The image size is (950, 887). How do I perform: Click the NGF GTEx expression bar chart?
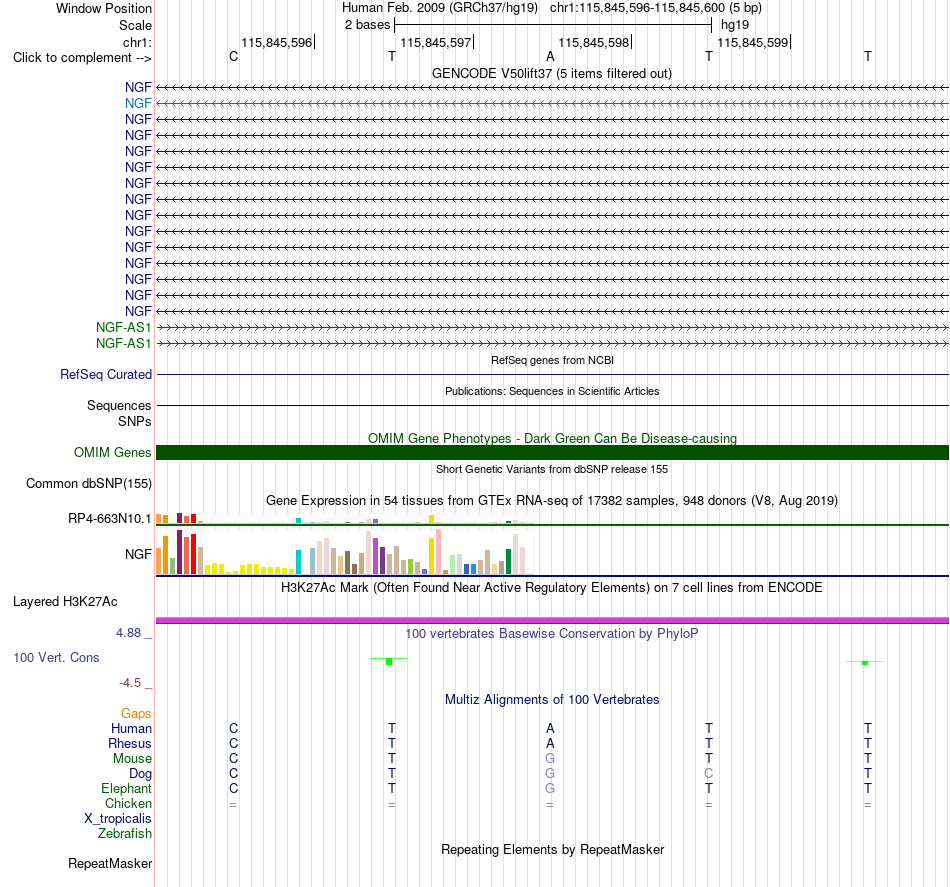pos(344,552)
